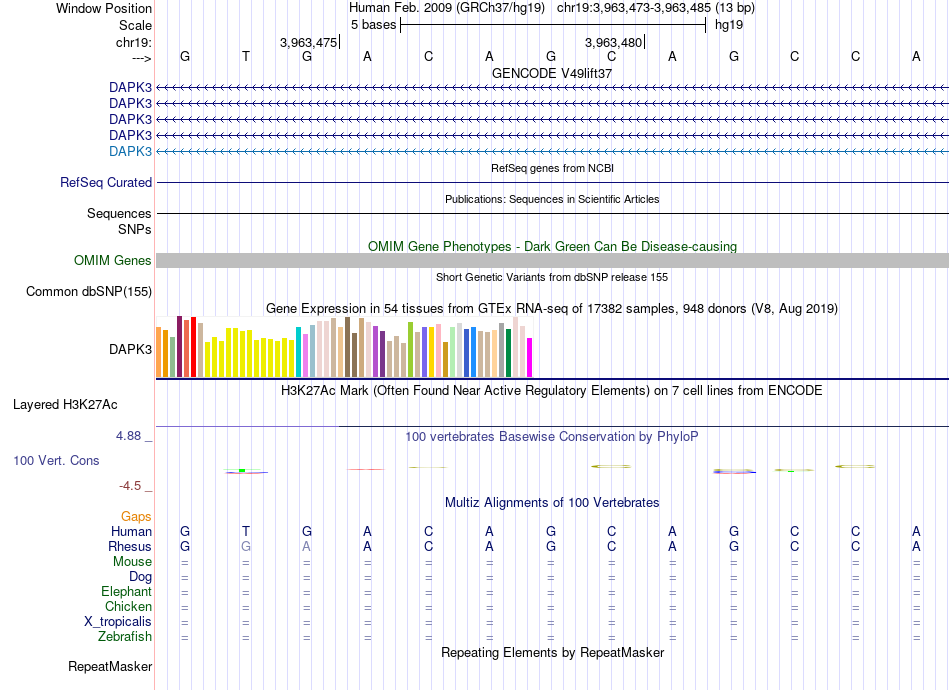Click the hg19 label beside the scale bar
Screen dimensions: 950x690
tap(729, 25)
